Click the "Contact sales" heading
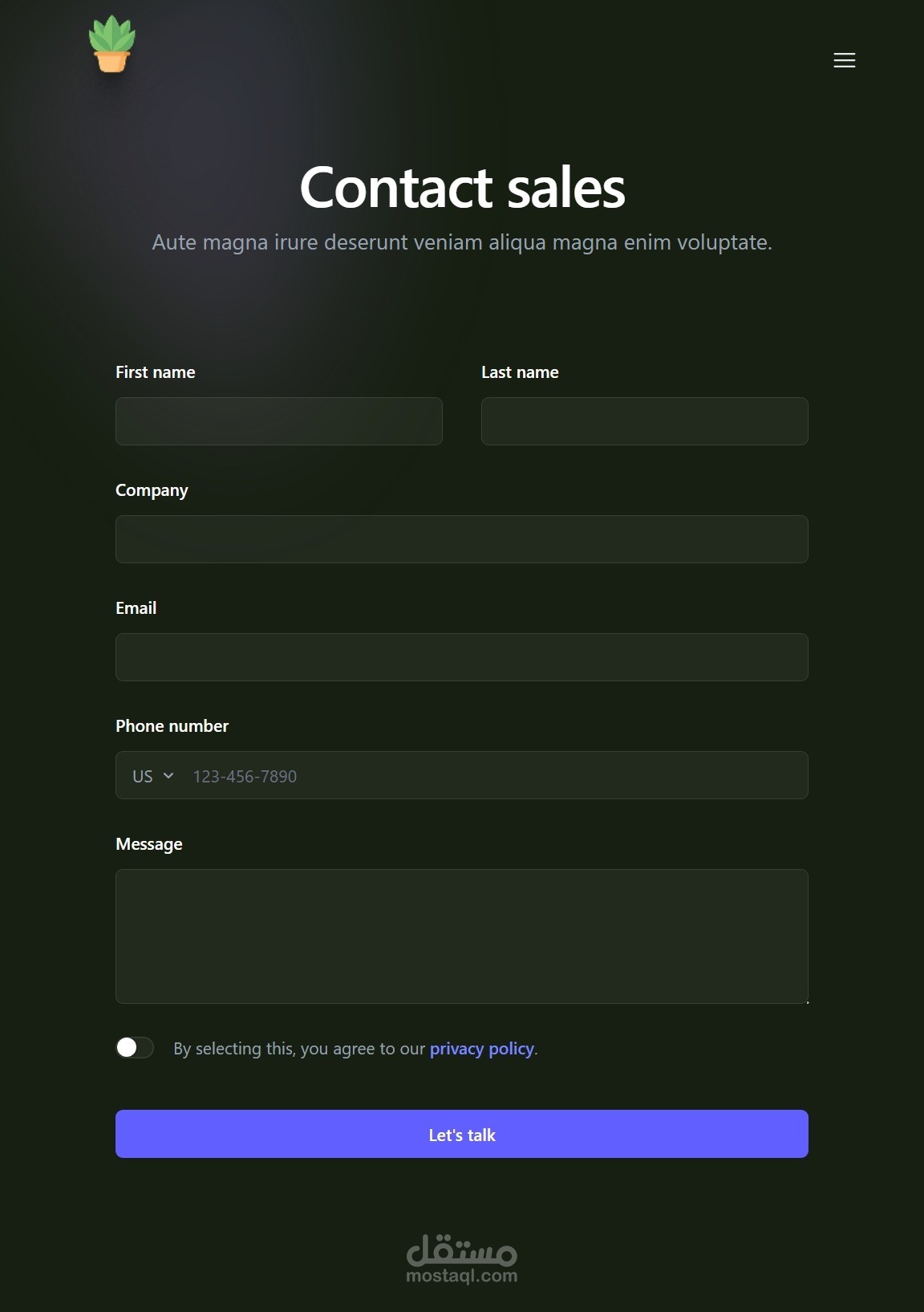924x1312 pixels. (x=462, y=188)
